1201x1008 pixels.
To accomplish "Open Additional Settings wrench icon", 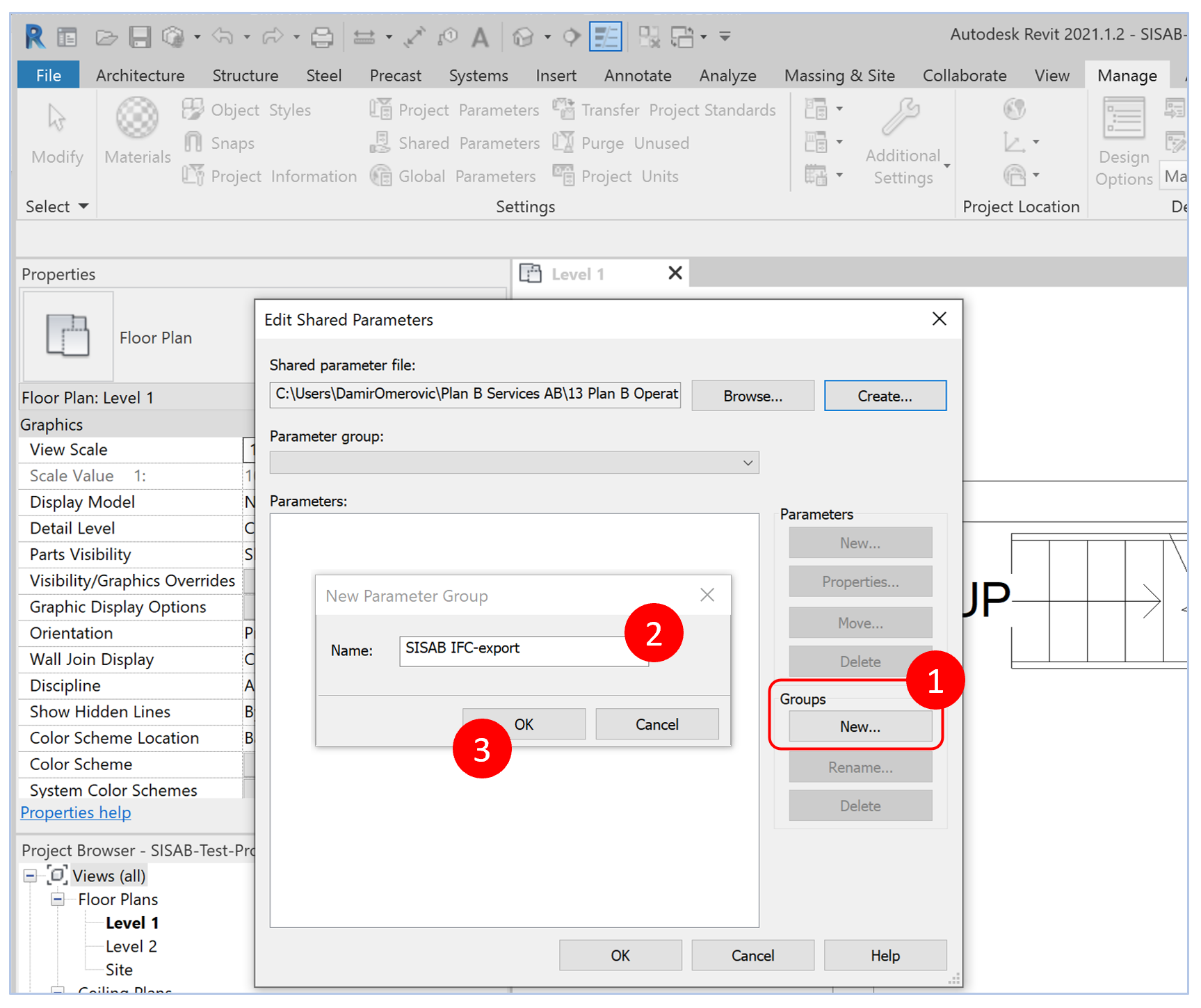I will pos(901,115).
